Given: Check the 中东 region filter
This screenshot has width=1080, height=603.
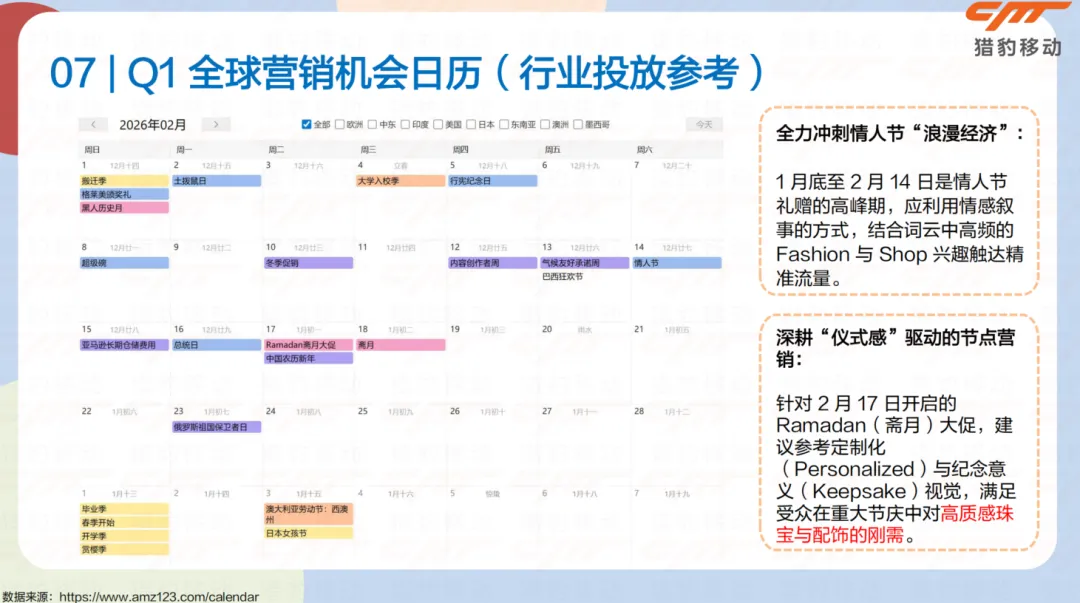Looking at the screenshot, I should (373, 125).
